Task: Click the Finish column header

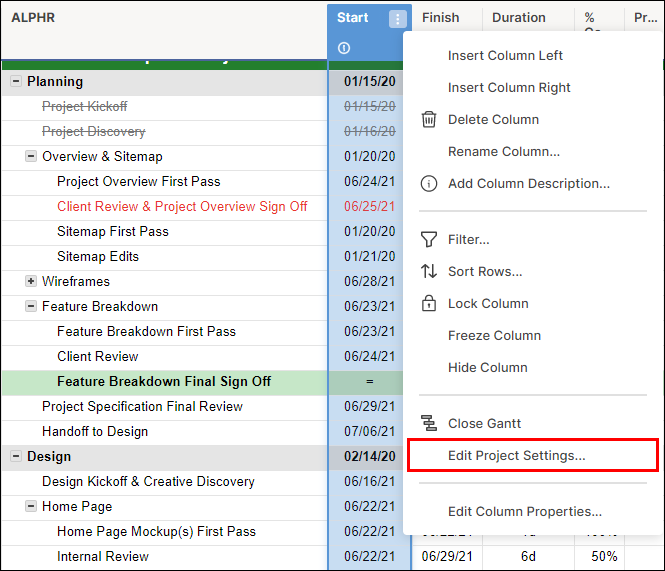Action: pyautogui.click(x=441, y=18)
